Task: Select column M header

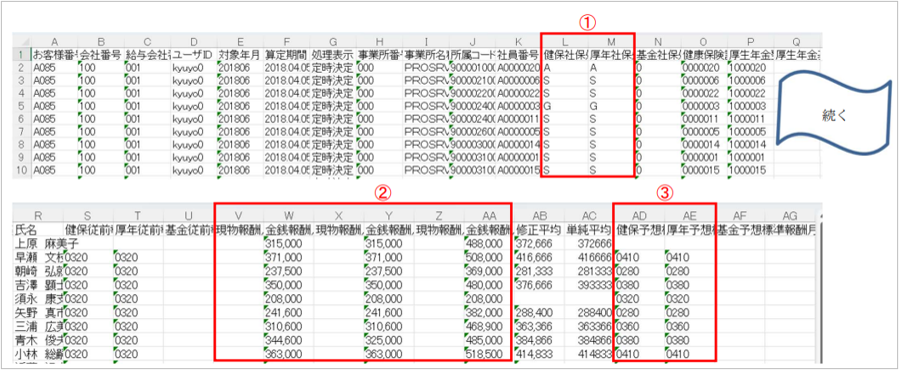Action: [x=611, y=42]
